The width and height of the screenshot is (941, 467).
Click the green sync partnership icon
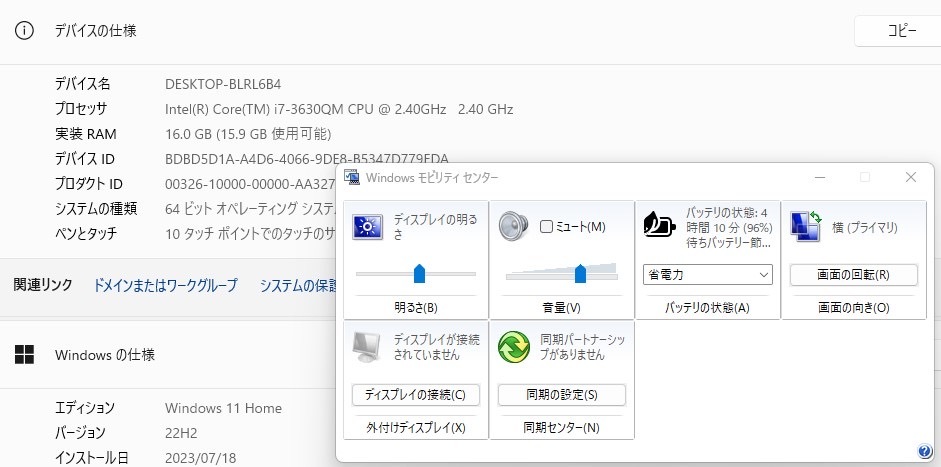pos(514,347)
